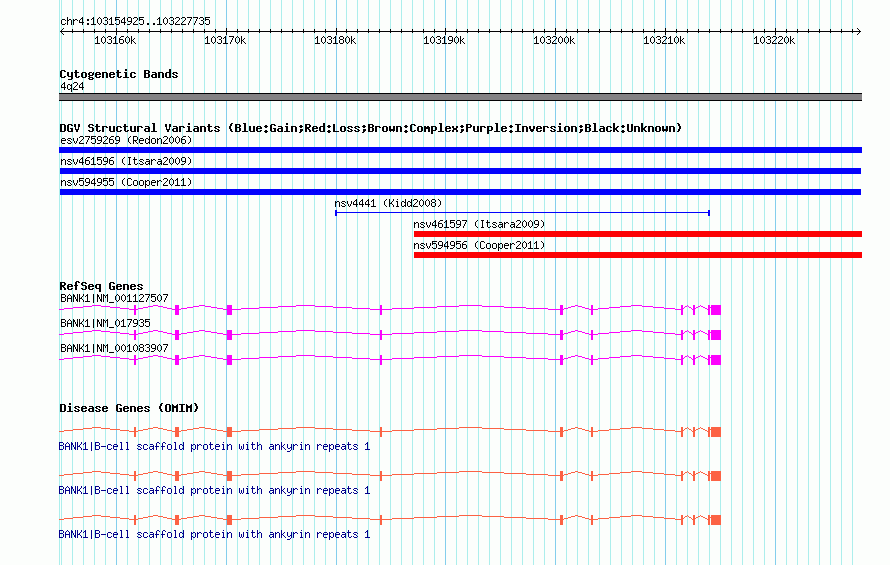The width and height of the screenshot is (890, 565).
Task: Open BANK1|NM_017935 transcript label
Action: pyautogui.click(x=106, y=323)
